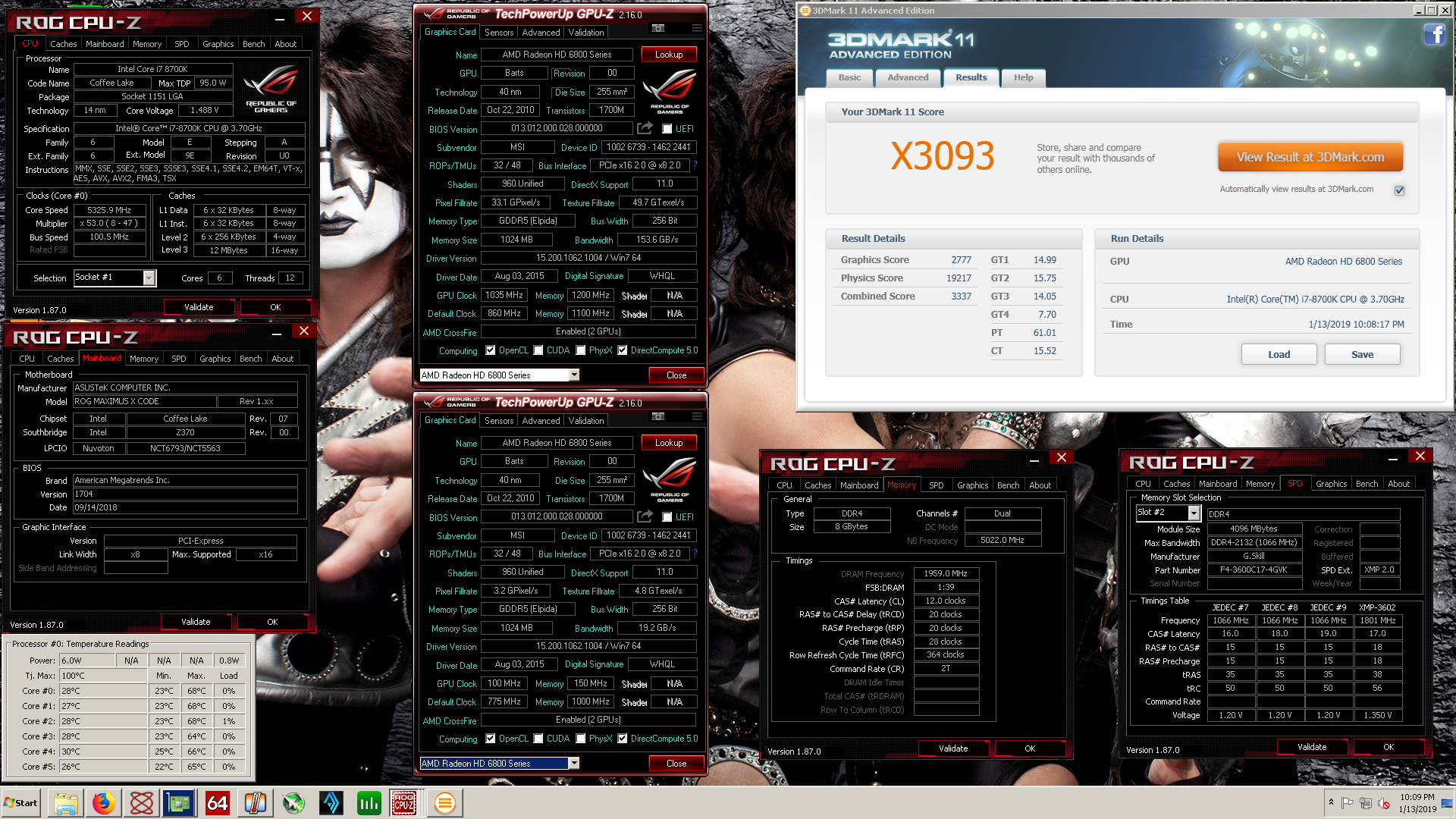Click BIOS share icon in upper GPU-Z window

[x=645, y=128]
